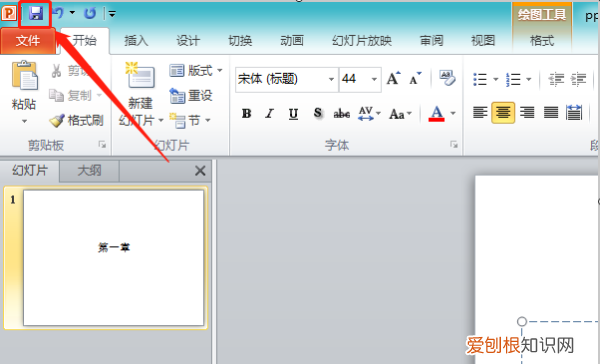
Task: Open the New Slide dropdown arrow
Action: 161,121
